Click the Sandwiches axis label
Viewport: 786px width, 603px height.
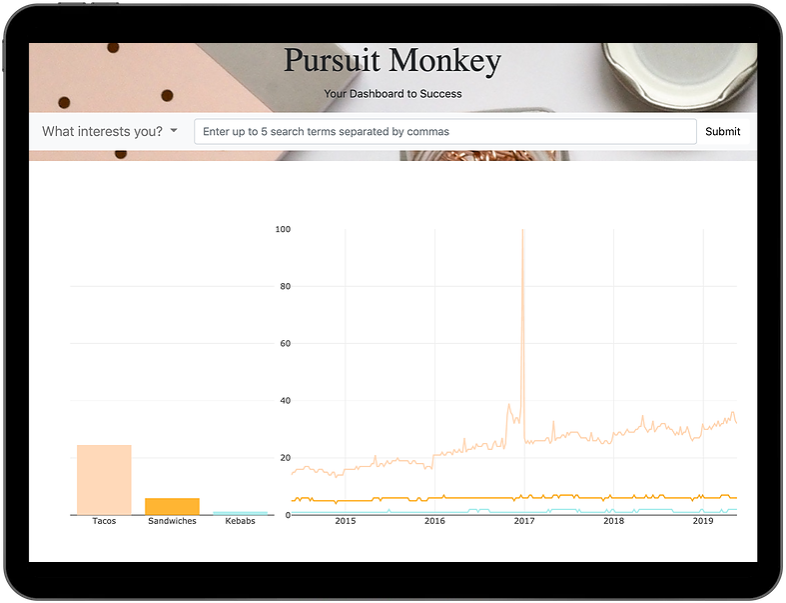(172, 521)
